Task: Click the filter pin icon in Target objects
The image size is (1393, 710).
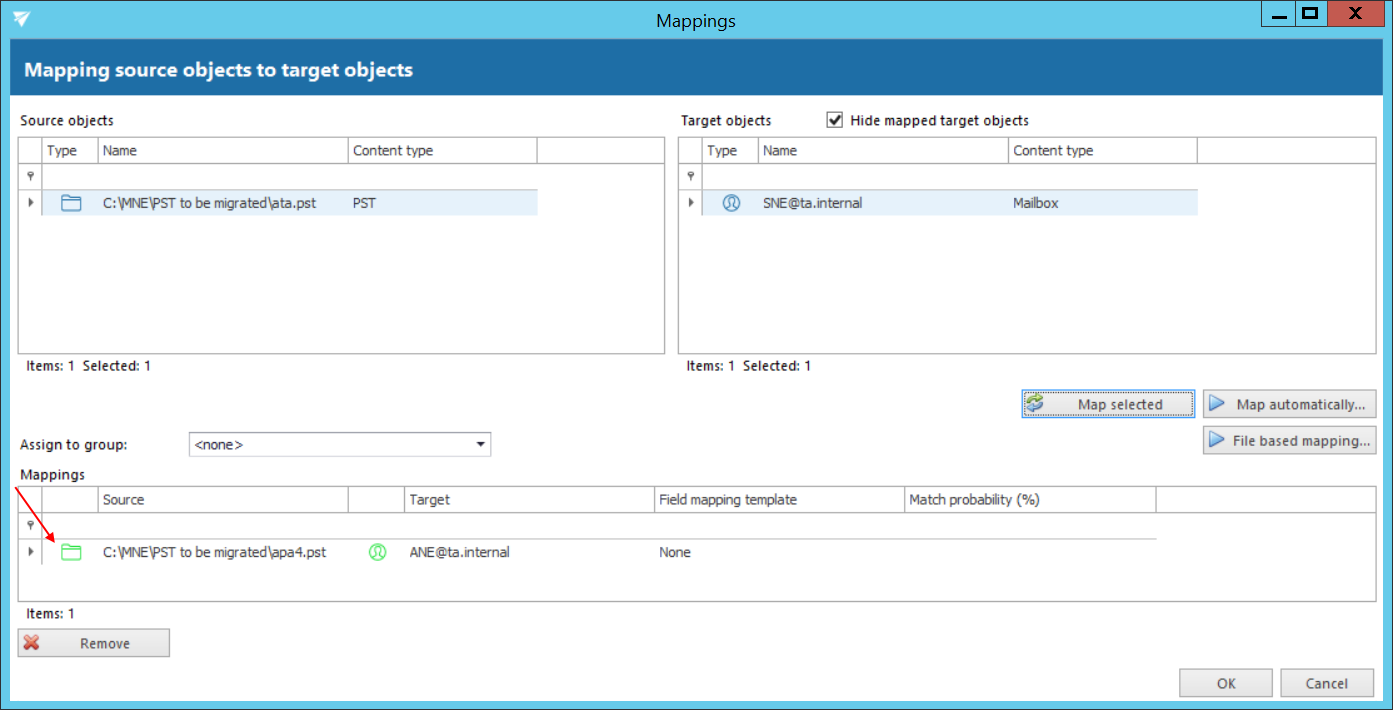Action: (690, 176)
